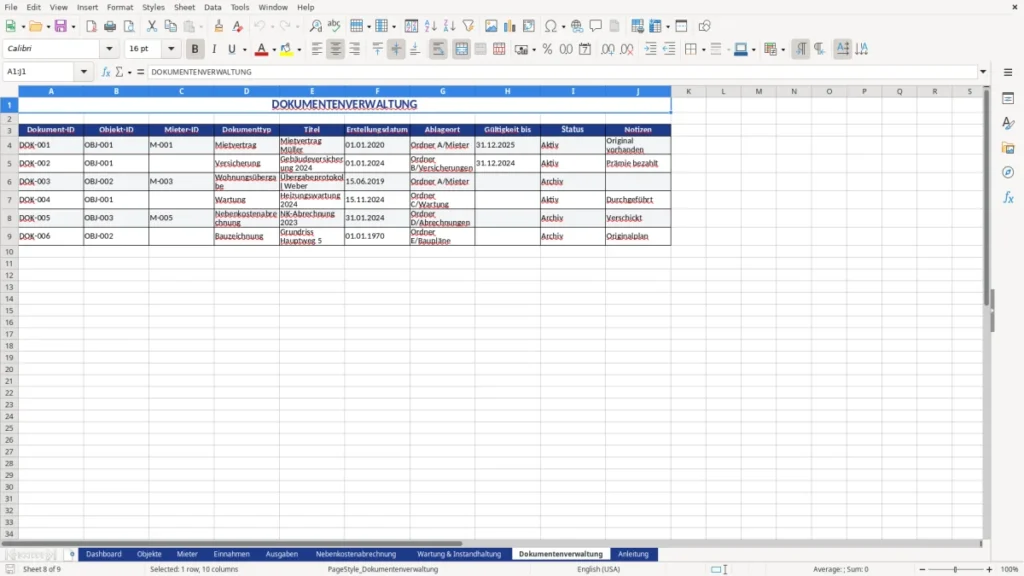Open the Sheet menu
Viewport: 1024px width, 576px height.
[184, 7]
